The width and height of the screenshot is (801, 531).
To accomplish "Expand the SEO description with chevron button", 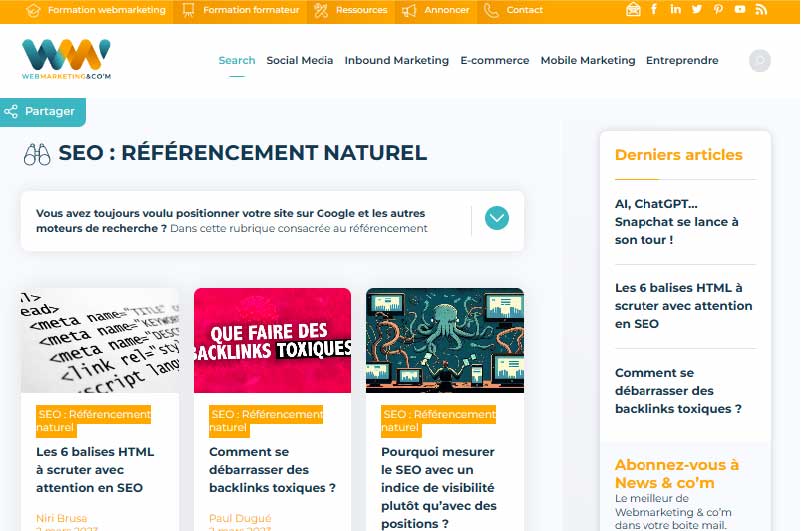I will click(x=497, y=218).
